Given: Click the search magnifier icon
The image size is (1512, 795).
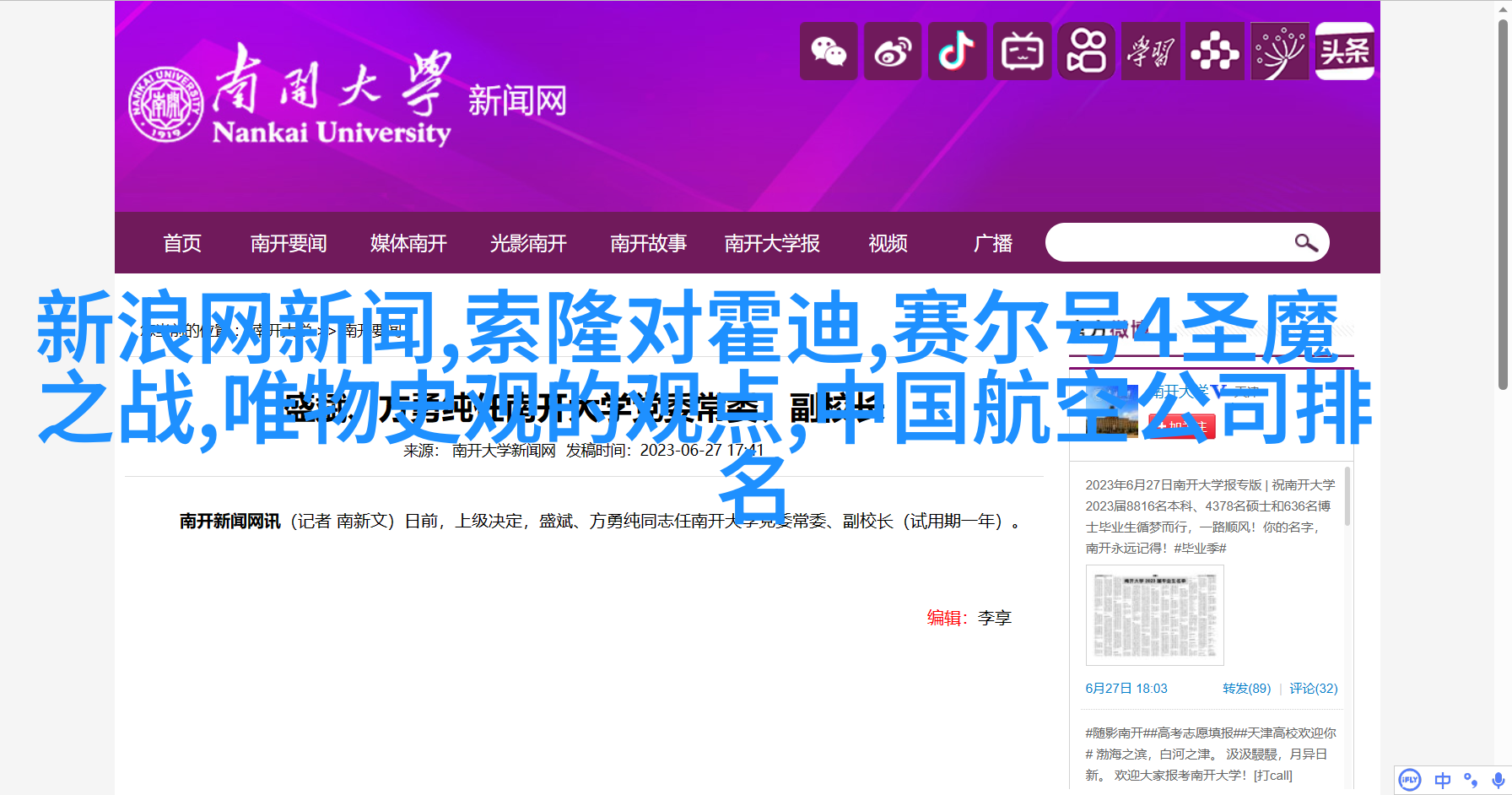Looking at the screenshot, I should [1306, 243].
